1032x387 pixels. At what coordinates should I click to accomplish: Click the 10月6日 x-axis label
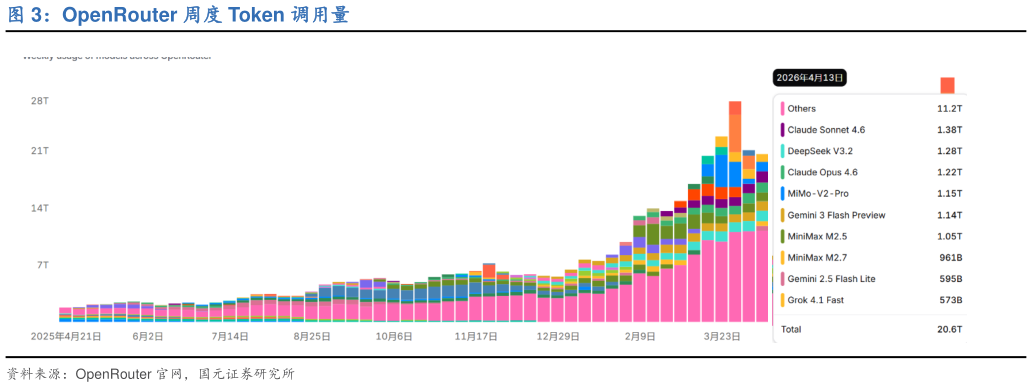pyautogui.click(x=394, y=336)
